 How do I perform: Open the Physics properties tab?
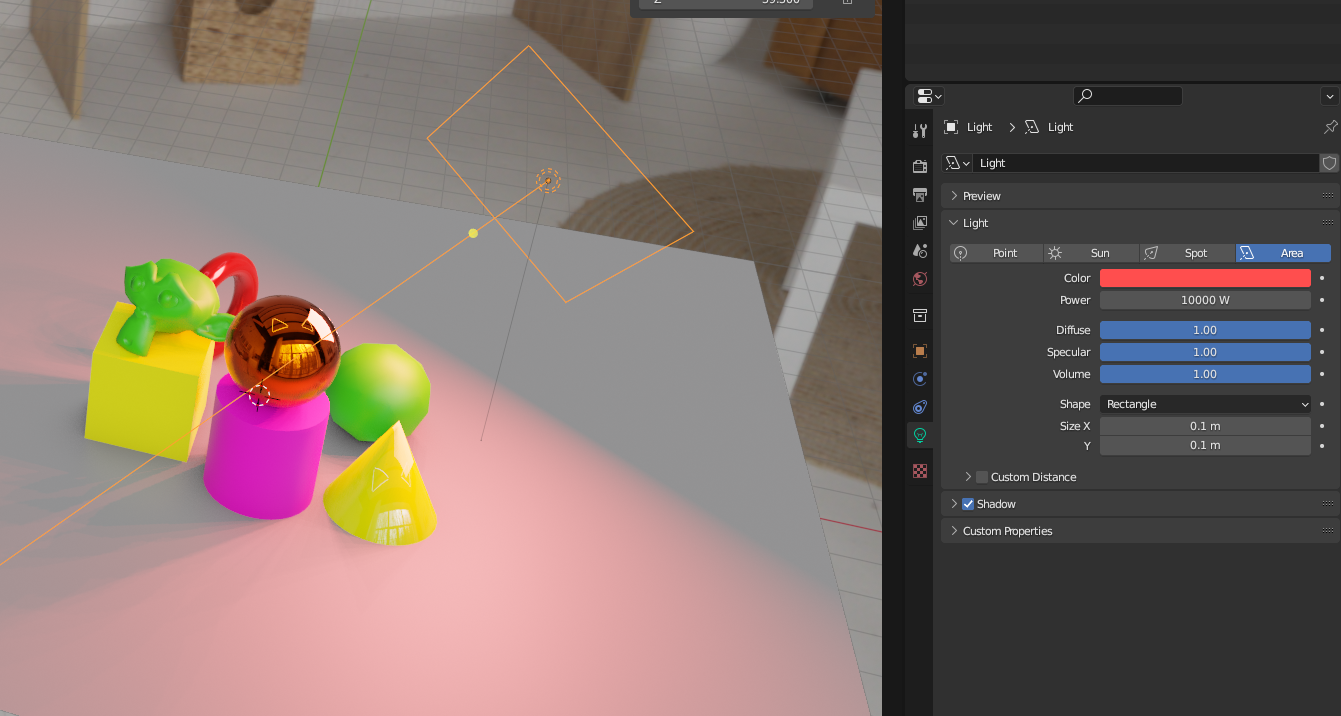click(x=920, y=379)
